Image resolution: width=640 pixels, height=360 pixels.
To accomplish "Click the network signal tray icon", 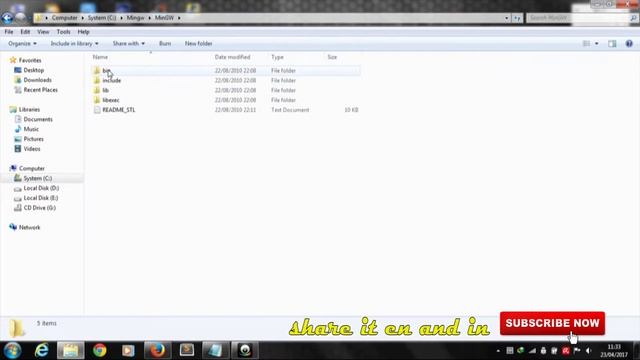I will coord(532,351).
